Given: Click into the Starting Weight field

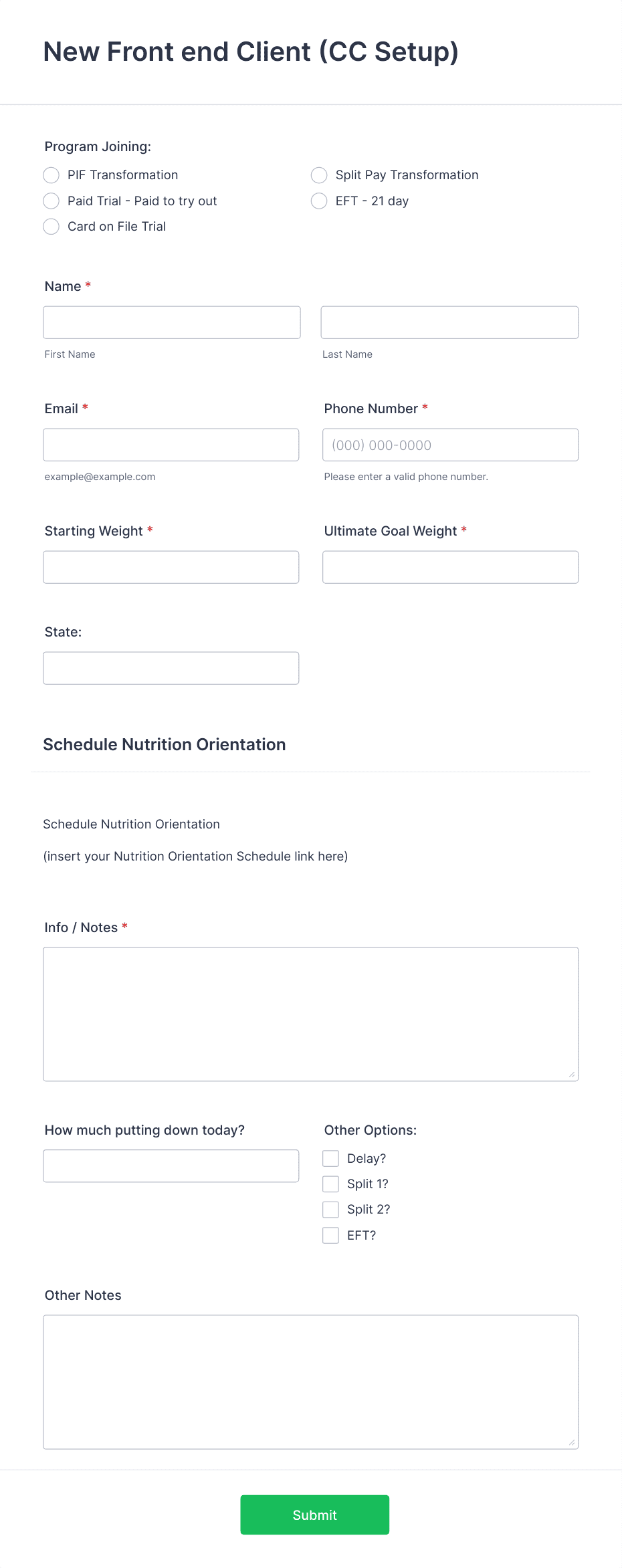Looking at the screenshot, I should point(171,566).
